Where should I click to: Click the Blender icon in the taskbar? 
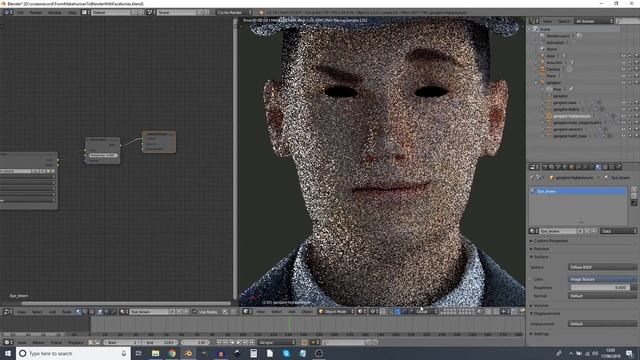(188, 353)
